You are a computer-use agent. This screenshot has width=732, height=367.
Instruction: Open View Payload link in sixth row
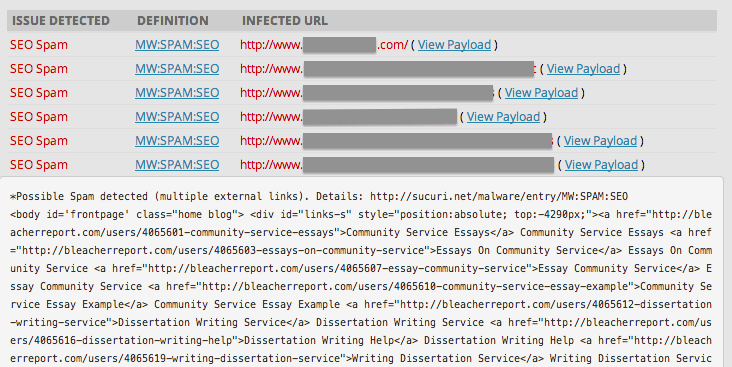(x=601, y=165)
